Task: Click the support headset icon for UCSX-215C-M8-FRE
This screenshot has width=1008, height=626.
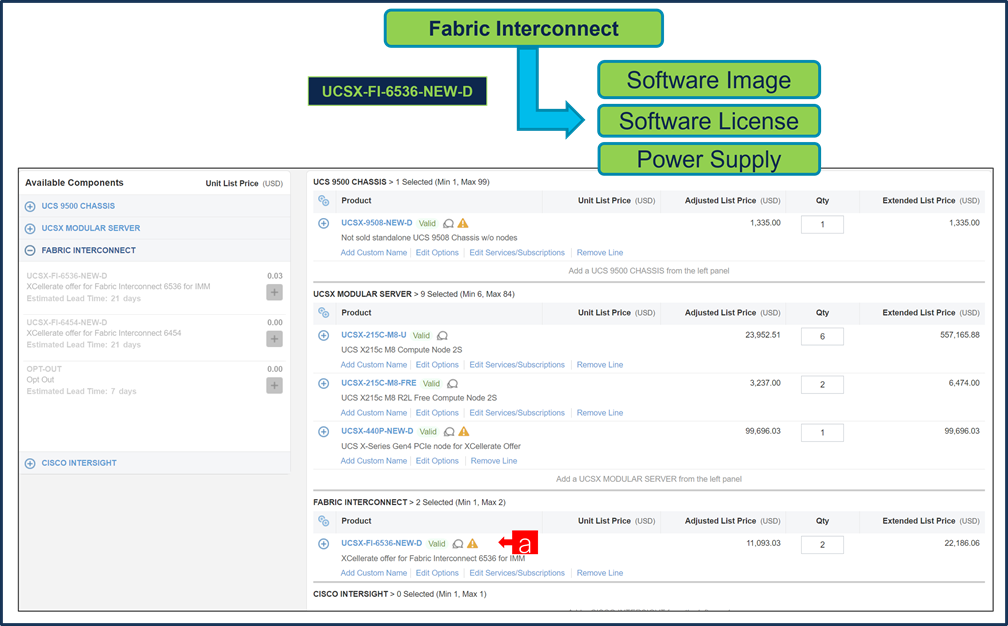Action: coord(453,384)
